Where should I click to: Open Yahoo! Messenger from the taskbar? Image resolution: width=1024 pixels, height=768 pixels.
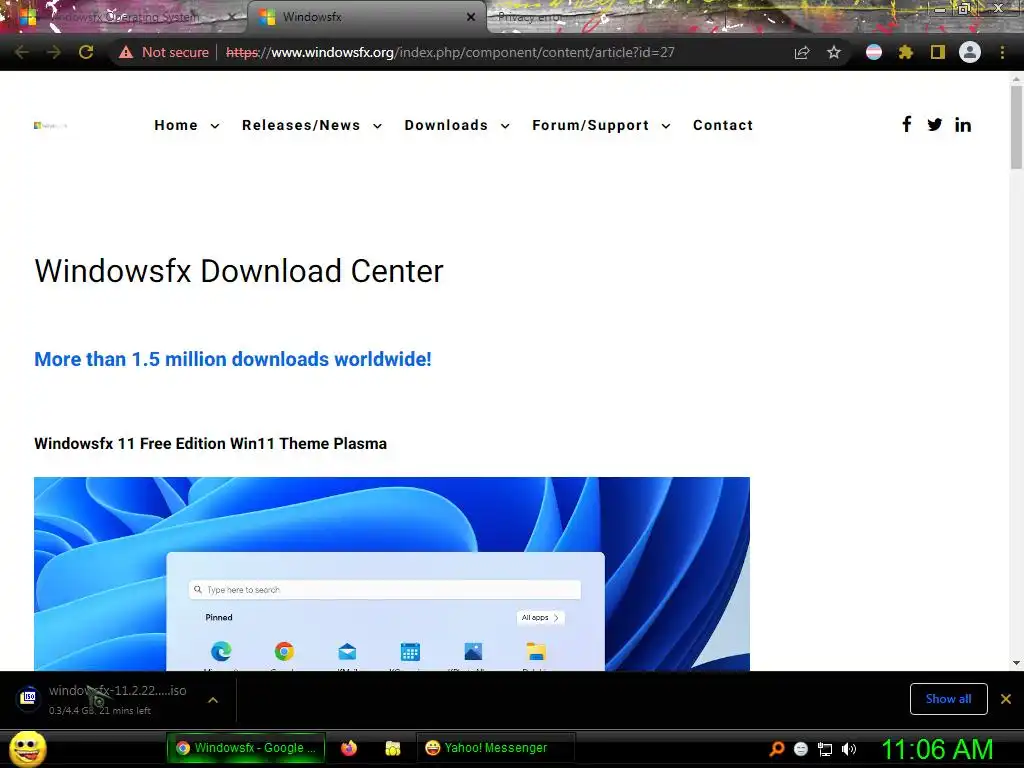[496, 748]
